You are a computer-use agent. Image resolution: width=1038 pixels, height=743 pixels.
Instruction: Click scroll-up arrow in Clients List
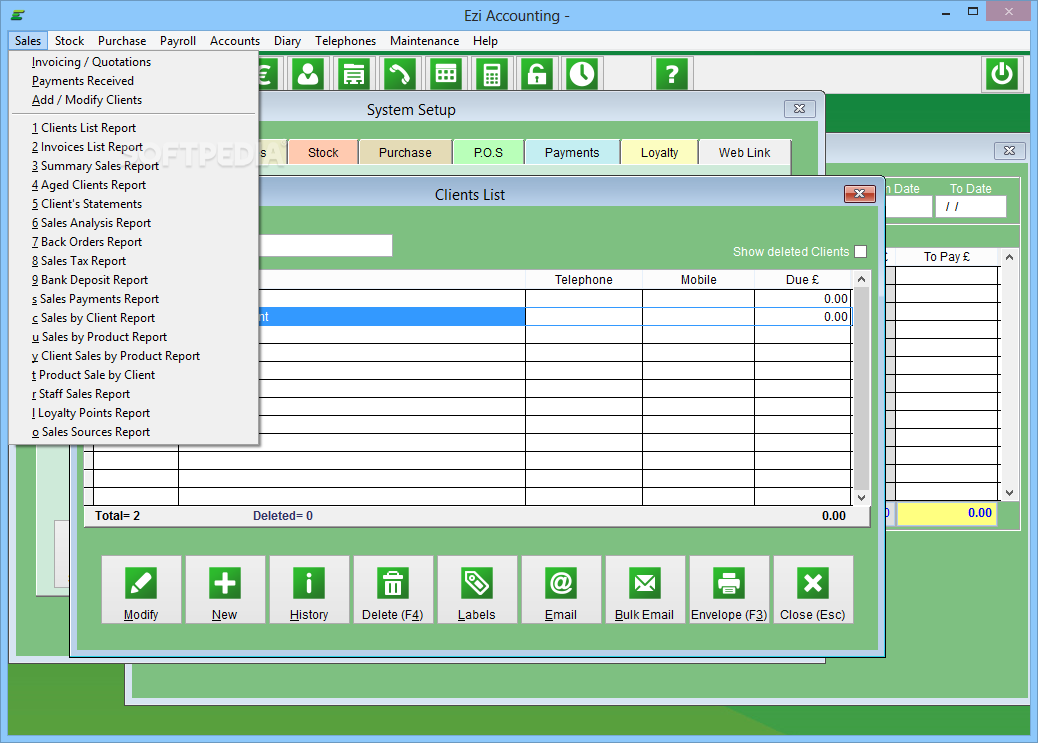pyautogui.click(x=861, y=279)
